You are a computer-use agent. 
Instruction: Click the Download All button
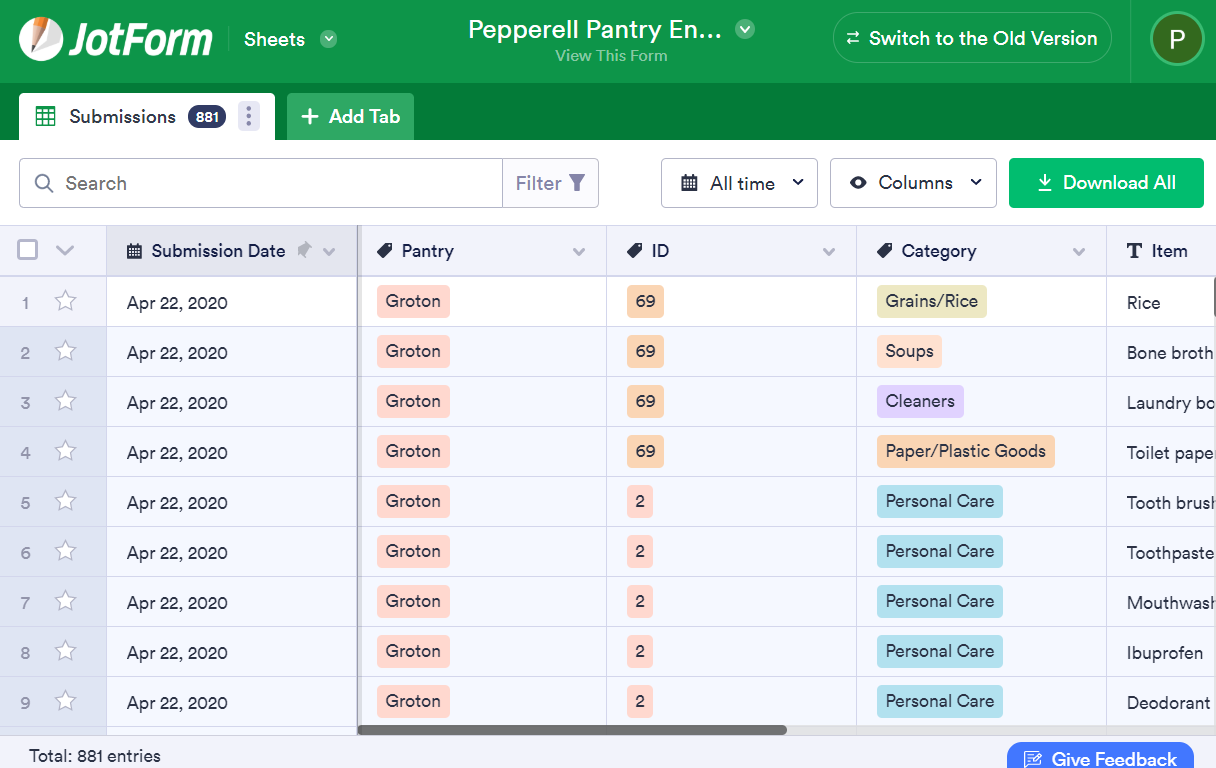click(1106, 183)
